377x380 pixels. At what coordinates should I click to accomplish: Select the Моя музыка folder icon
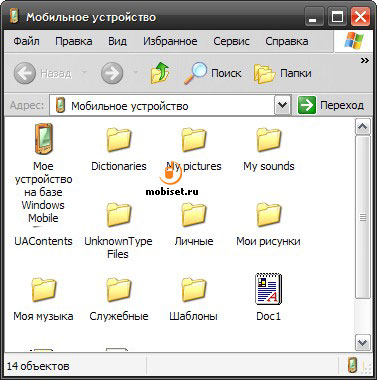click(44, 290)
